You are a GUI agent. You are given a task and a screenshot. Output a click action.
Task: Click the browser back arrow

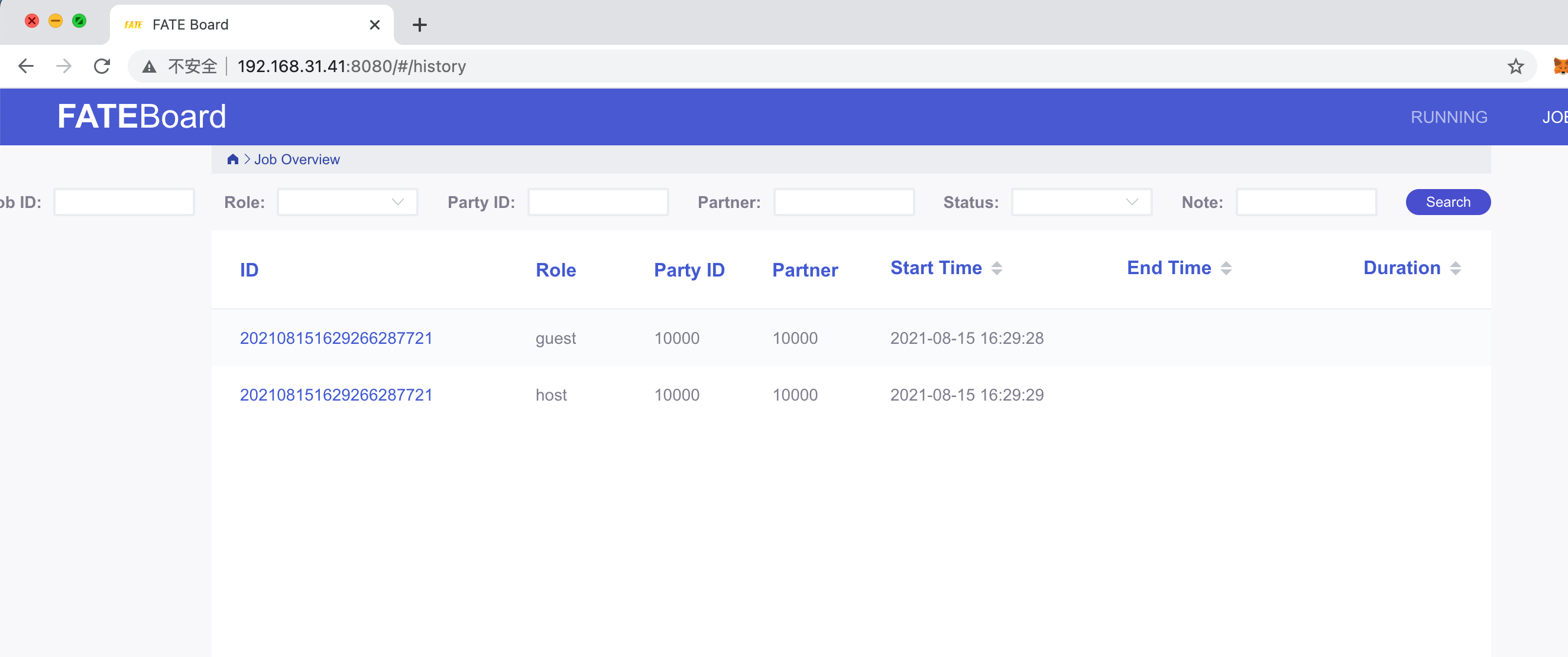coord(26,66)
